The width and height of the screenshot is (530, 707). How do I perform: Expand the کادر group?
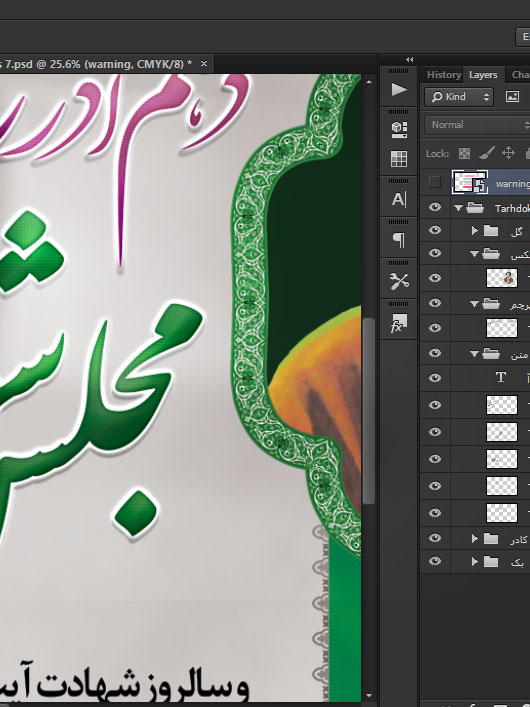475,538
